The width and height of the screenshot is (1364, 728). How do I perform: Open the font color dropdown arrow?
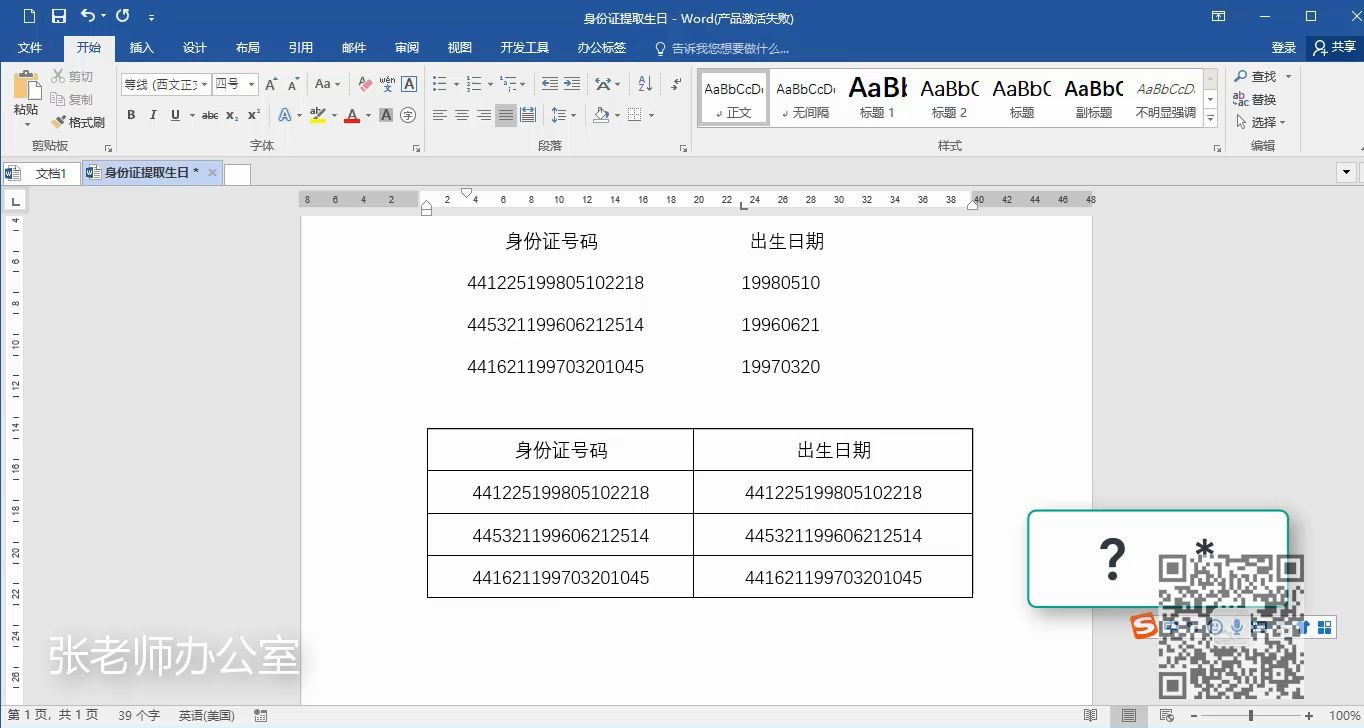tap(368, 114)
